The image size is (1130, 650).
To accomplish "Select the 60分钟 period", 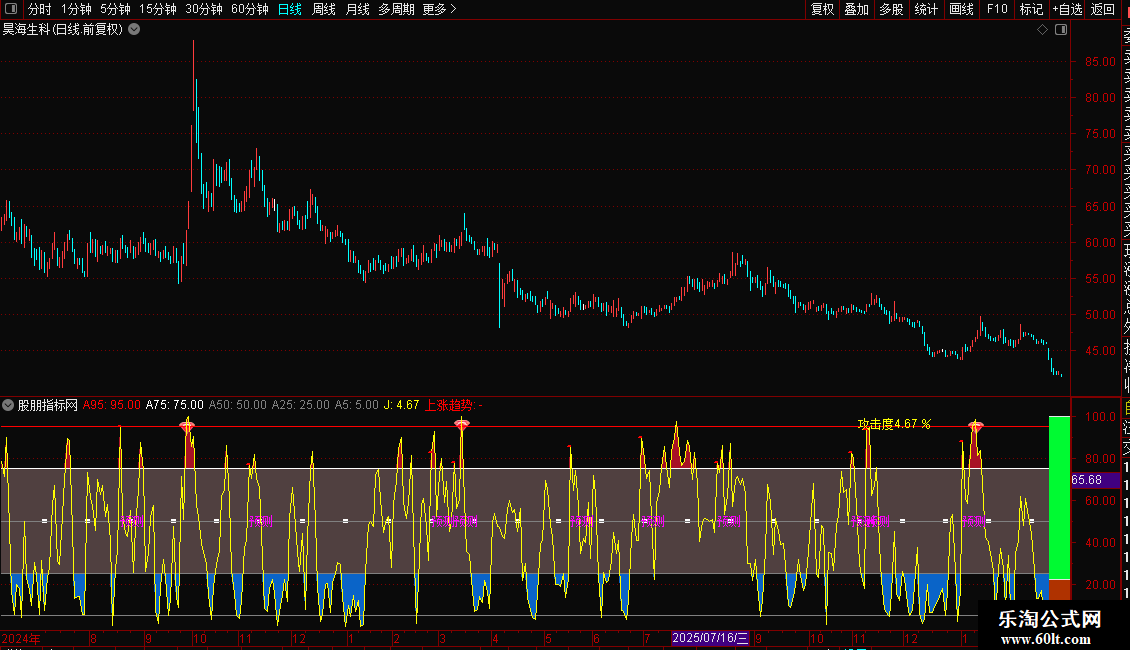I will click(x=250, y=9).
